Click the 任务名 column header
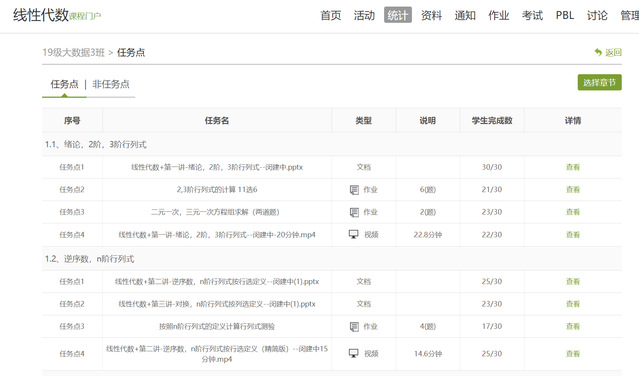 [x=217, y=121]
